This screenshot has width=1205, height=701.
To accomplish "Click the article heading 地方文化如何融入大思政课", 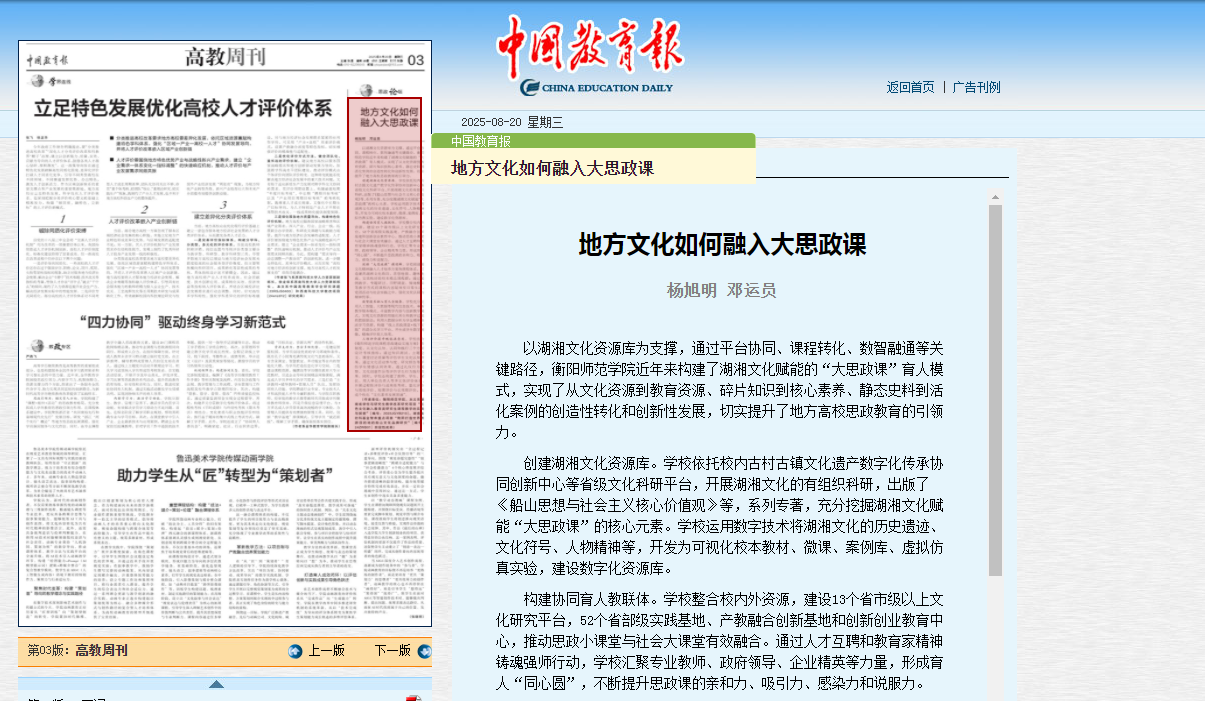I will coord(722,245).
